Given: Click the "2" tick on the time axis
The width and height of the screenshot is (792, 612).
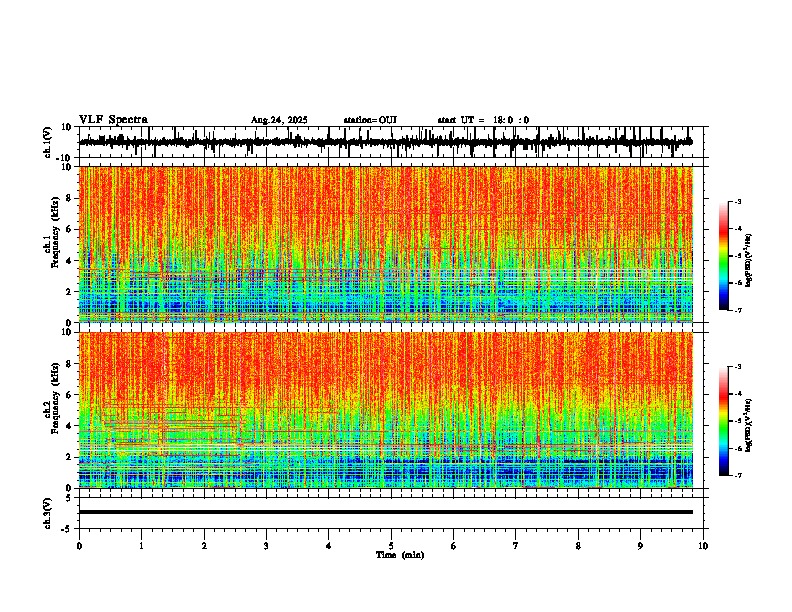Looking at the screenshot, I should (204, 546).
